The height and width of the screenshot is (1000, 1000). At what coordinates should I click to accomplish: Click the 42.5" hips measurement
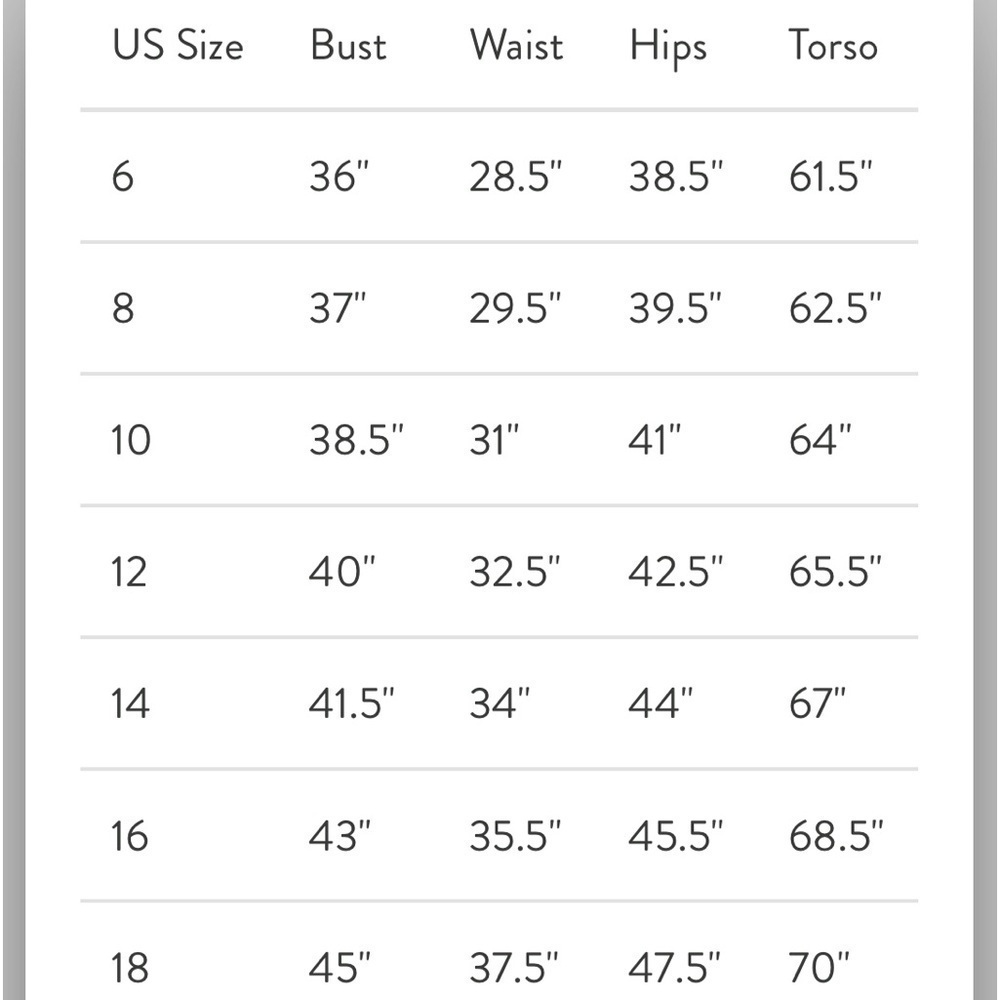676,571
